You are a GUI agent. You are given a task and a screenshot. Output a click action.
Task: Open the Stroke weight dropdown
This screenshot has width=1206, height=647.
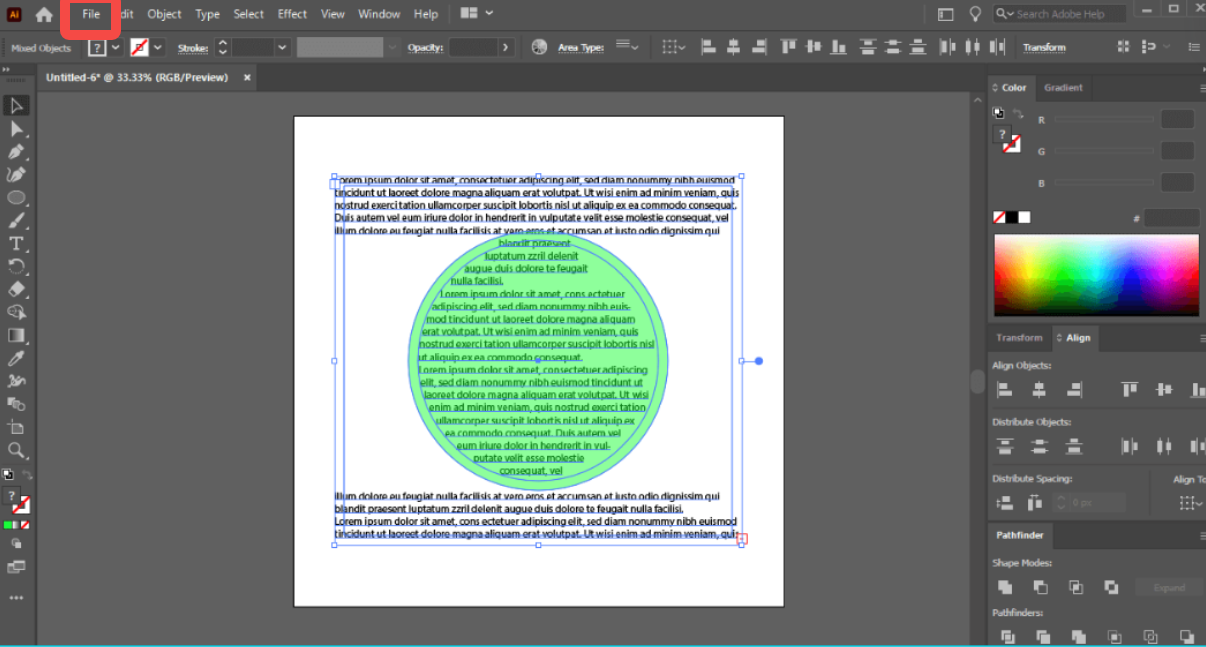coord(281,46)
